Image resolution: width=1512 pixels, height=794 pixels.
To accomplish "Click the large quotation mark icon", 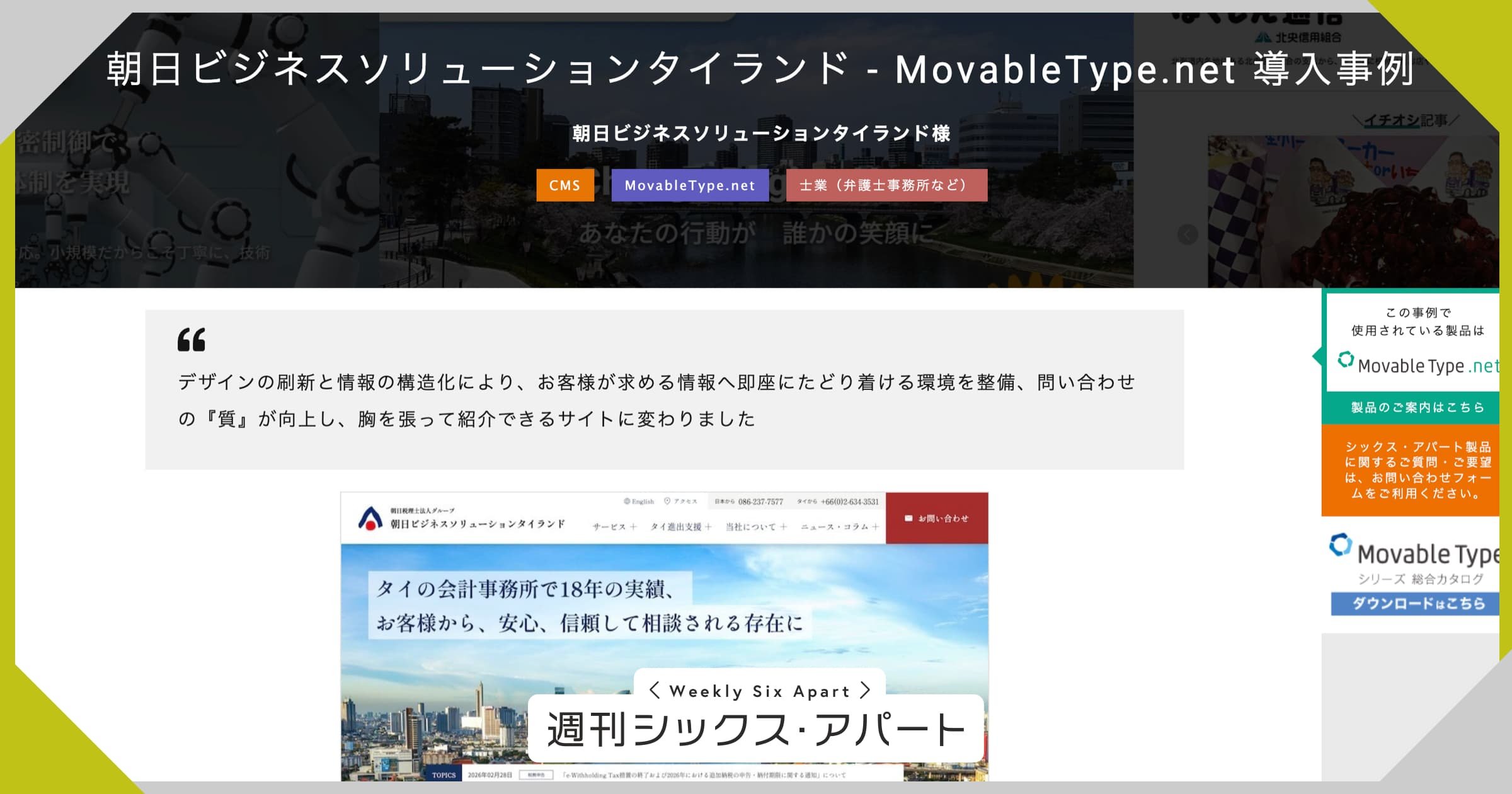I will (192, 340).
